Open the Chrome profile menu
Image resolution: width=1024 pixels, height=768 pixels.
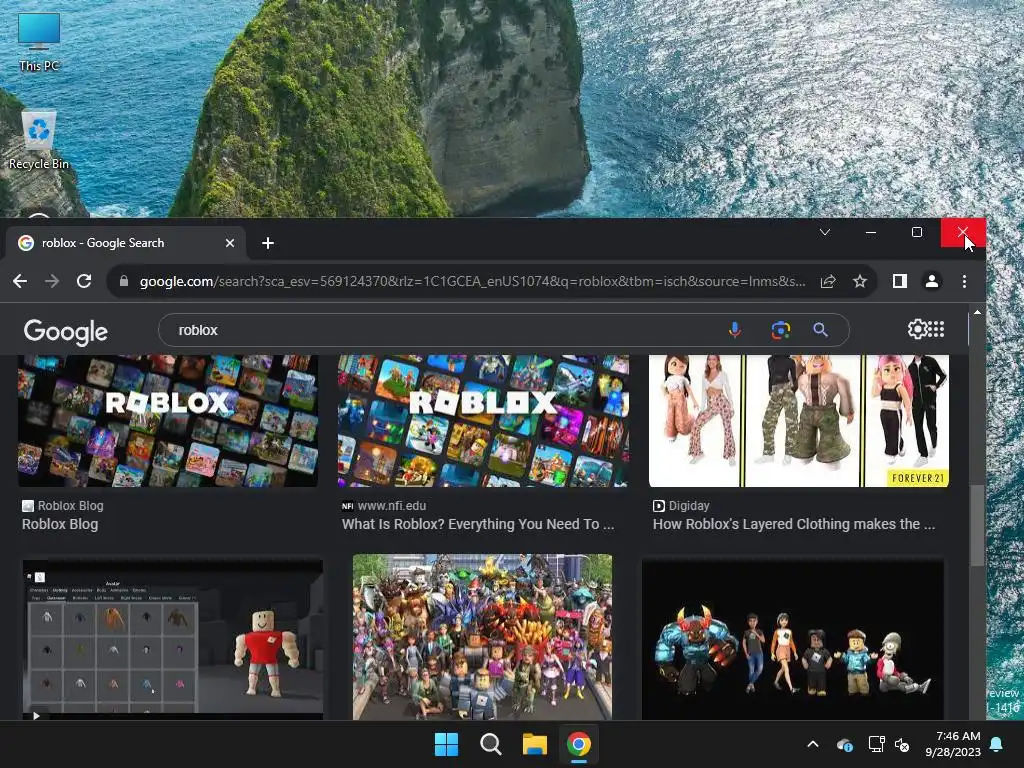(932, 281)
